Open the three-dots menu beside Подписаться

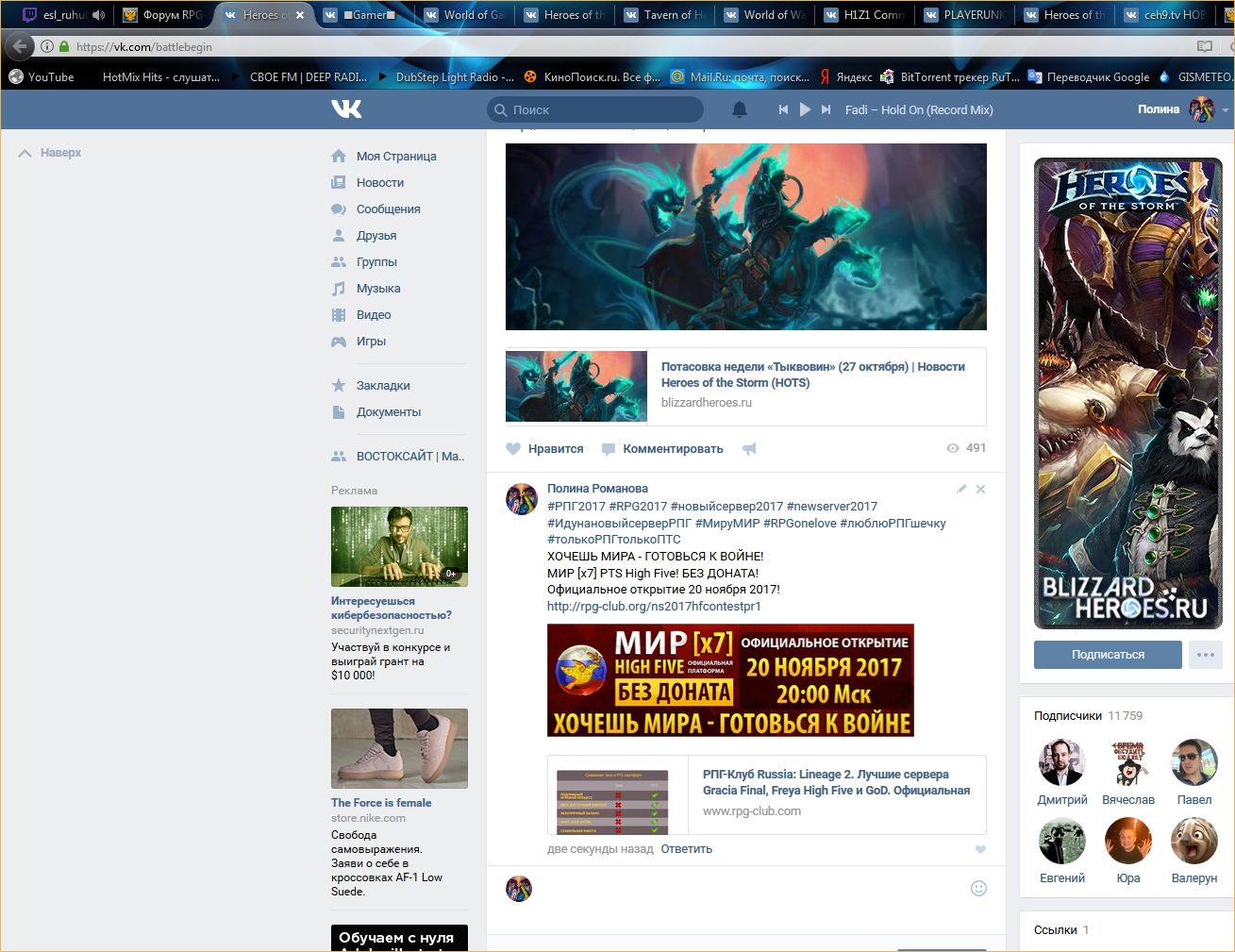coord(1205,655)
